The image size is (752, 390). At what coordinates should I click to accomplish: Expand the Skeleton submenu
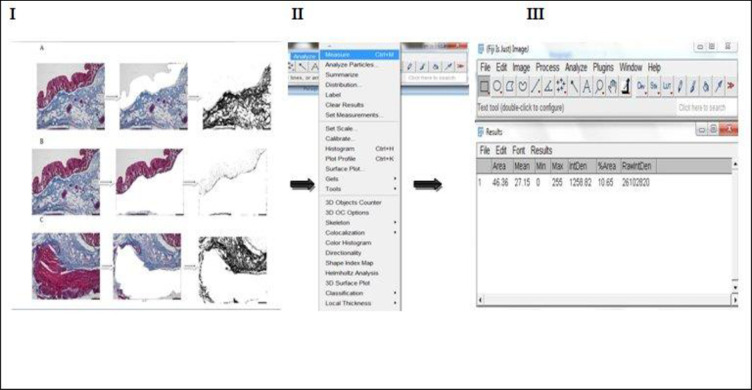click(360, 223)
